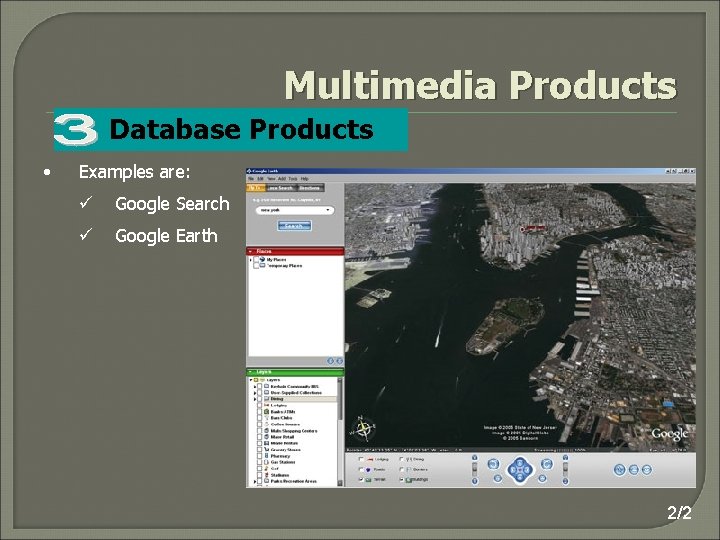Open the Tools menu in Google Earth
720x540 pixels.
[293, 179]
